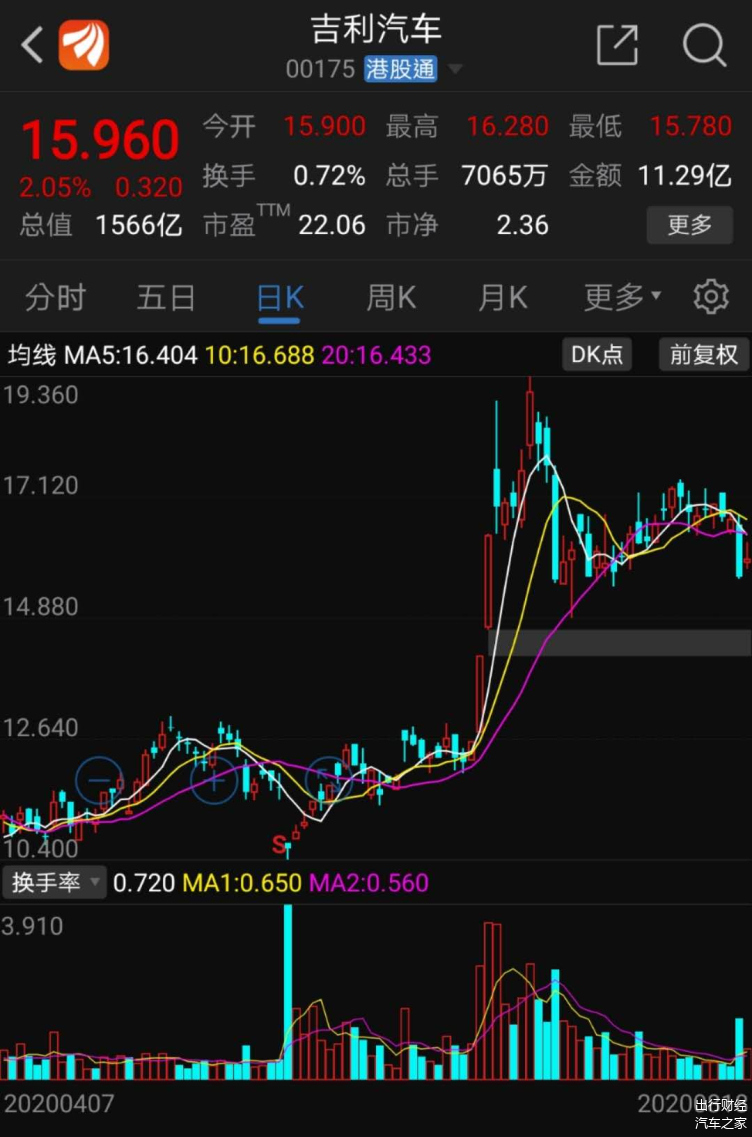This screenshot has width=752, height=1137.
Task: Open the search magnifier icon
Action: click(x=704, y=45)
